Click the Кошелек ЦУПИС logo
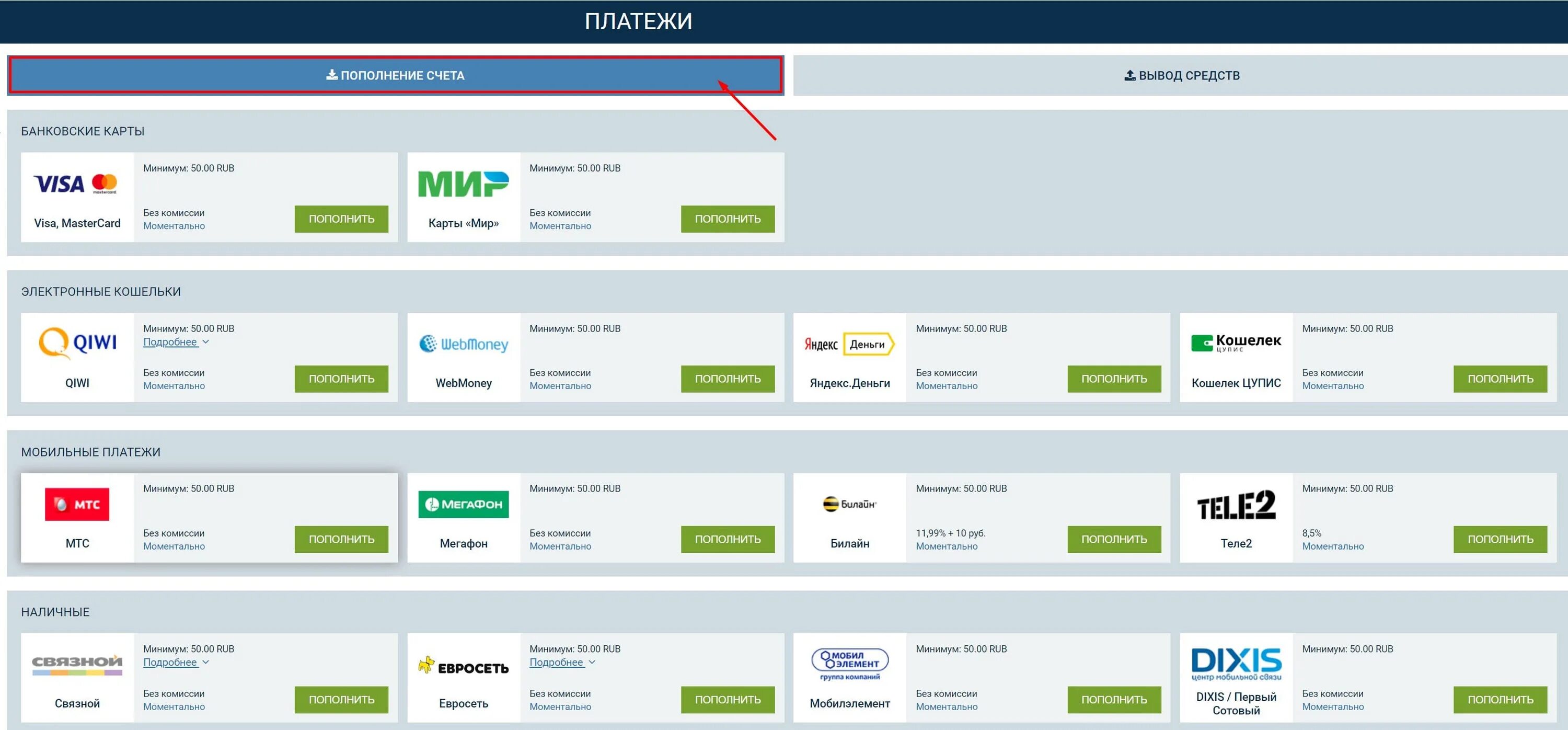 click(1236, 343)
